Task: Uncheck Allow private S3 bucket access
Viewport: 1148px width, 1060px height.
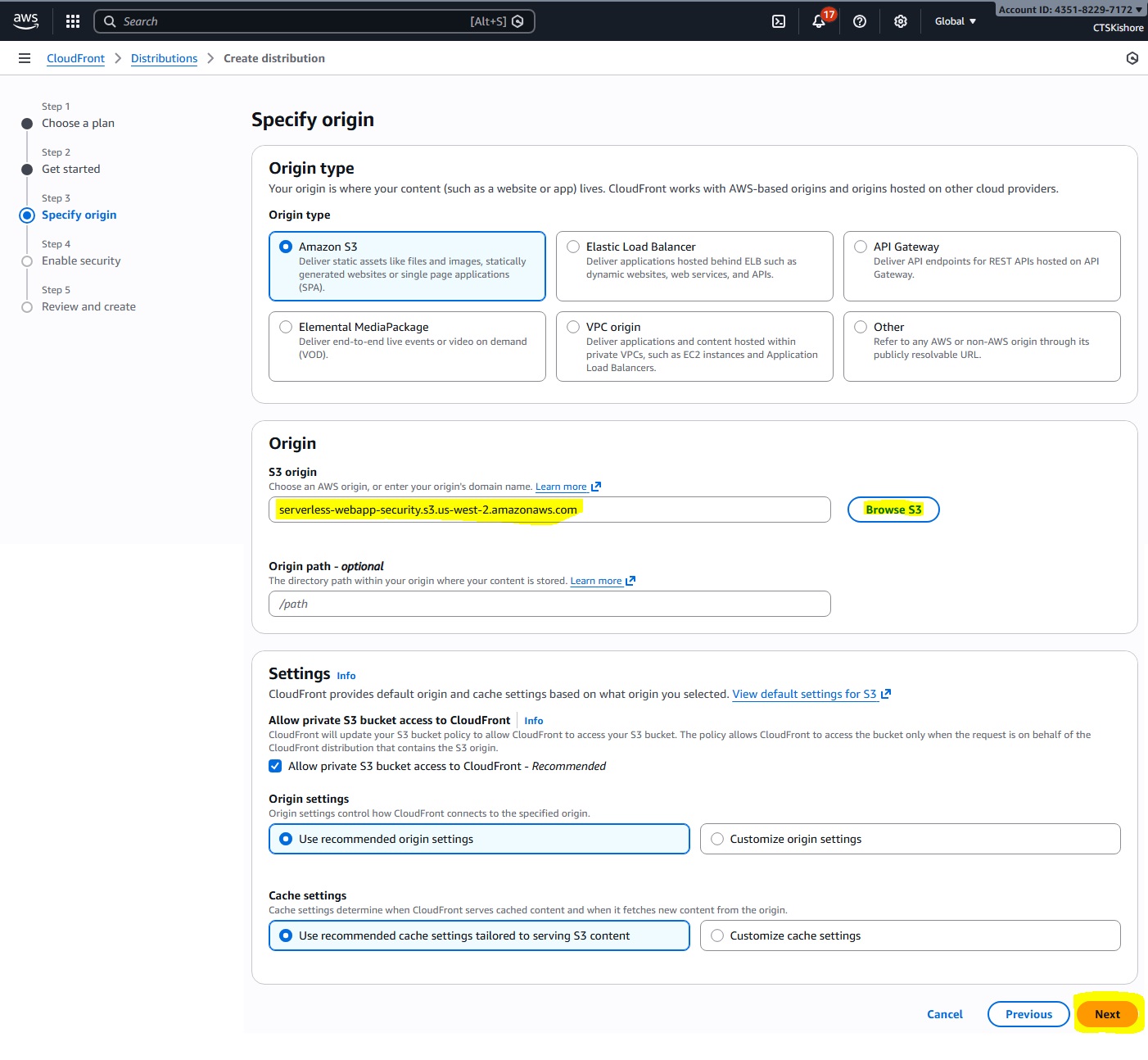Action: tap(276, 766)
